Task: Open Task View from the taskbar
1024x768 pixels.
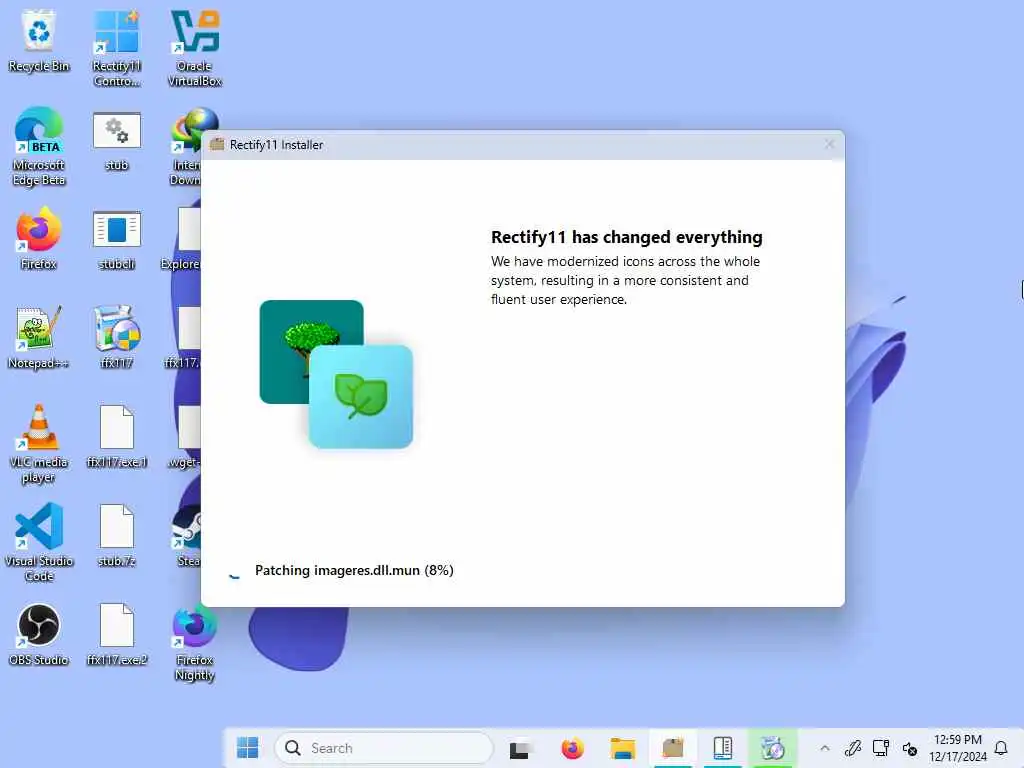Action: 520,748
